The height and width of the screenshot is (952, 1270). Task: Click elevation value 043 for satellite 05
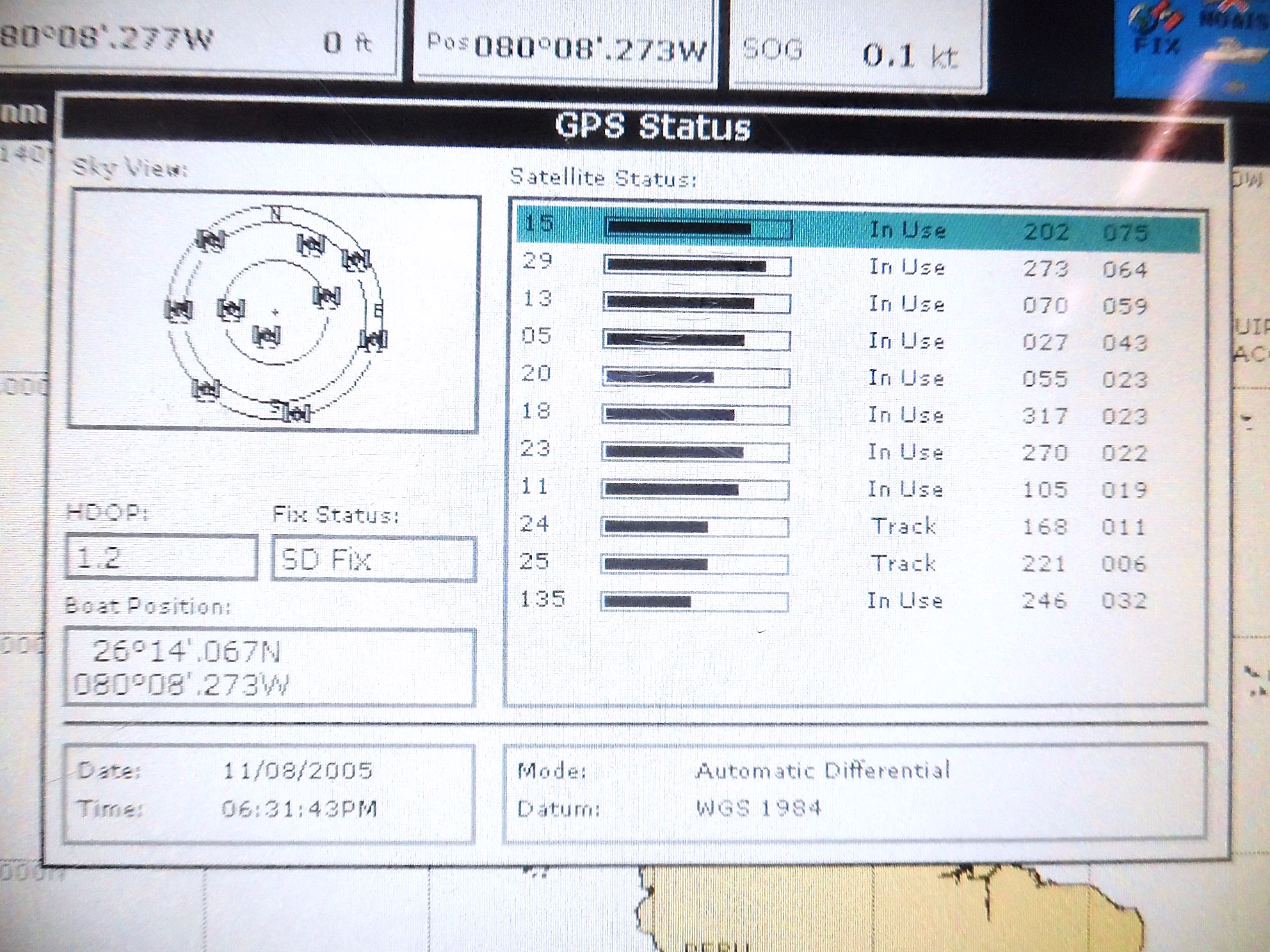[x=1125, y=343]
